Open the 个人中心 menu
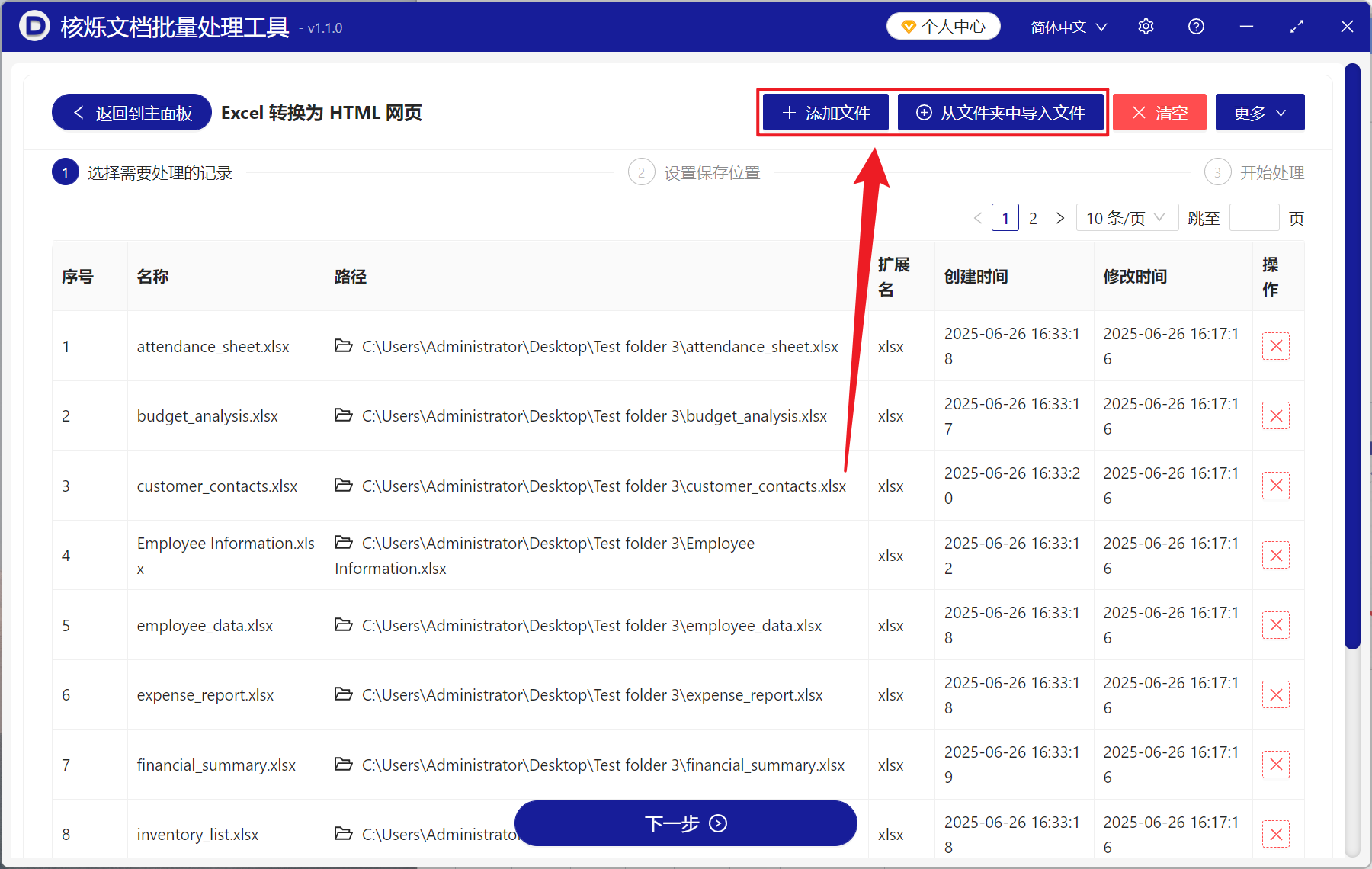The height and width of the screenshot is (869, 1372). tap(943, 25)
